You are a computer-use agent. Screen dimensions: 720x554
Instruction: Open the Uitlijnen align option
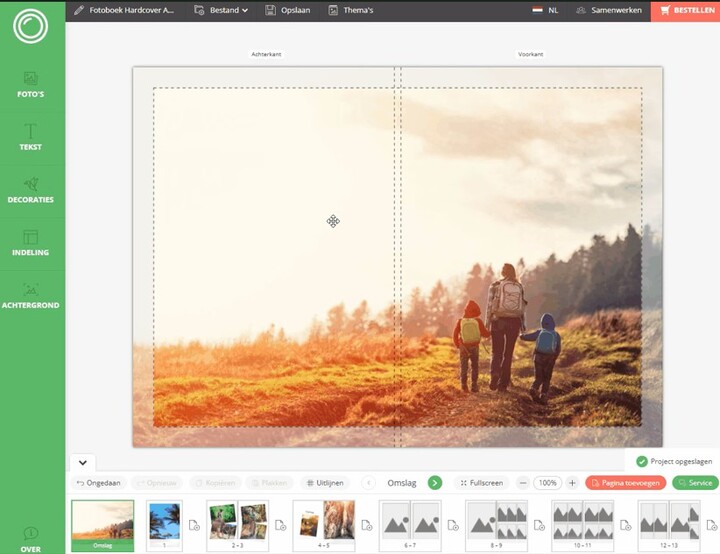point(325,483)
